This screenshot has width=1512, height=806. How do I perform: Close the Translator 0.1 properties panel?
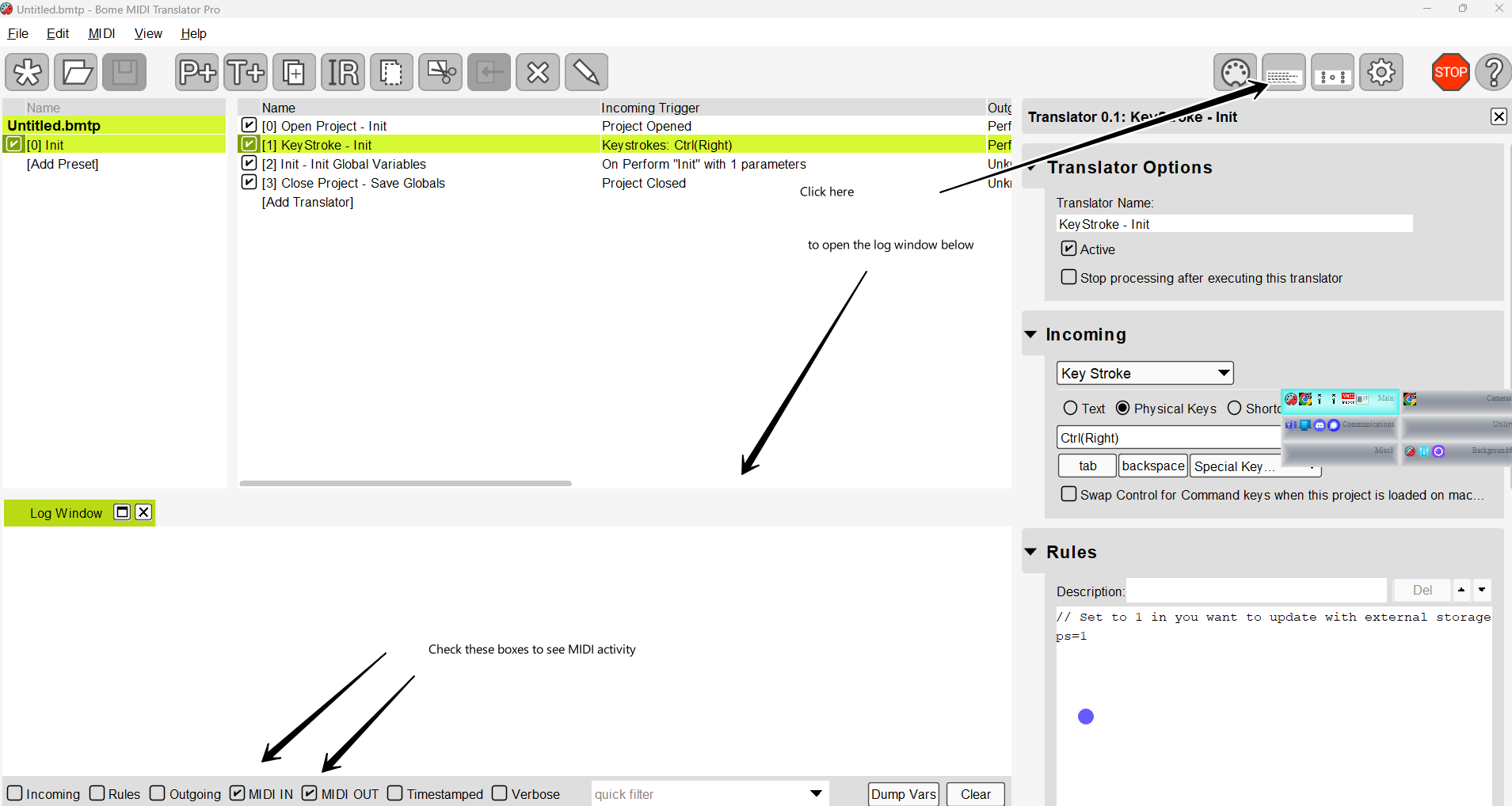click(x=1499, y=116)
